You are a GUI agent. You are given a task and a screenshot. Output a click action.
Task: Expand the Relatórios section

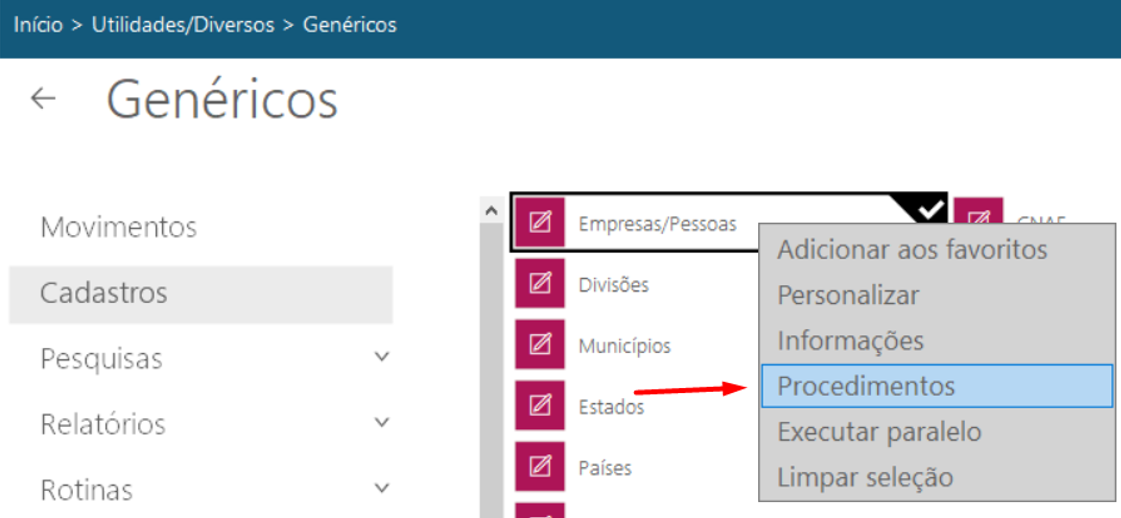380,423
